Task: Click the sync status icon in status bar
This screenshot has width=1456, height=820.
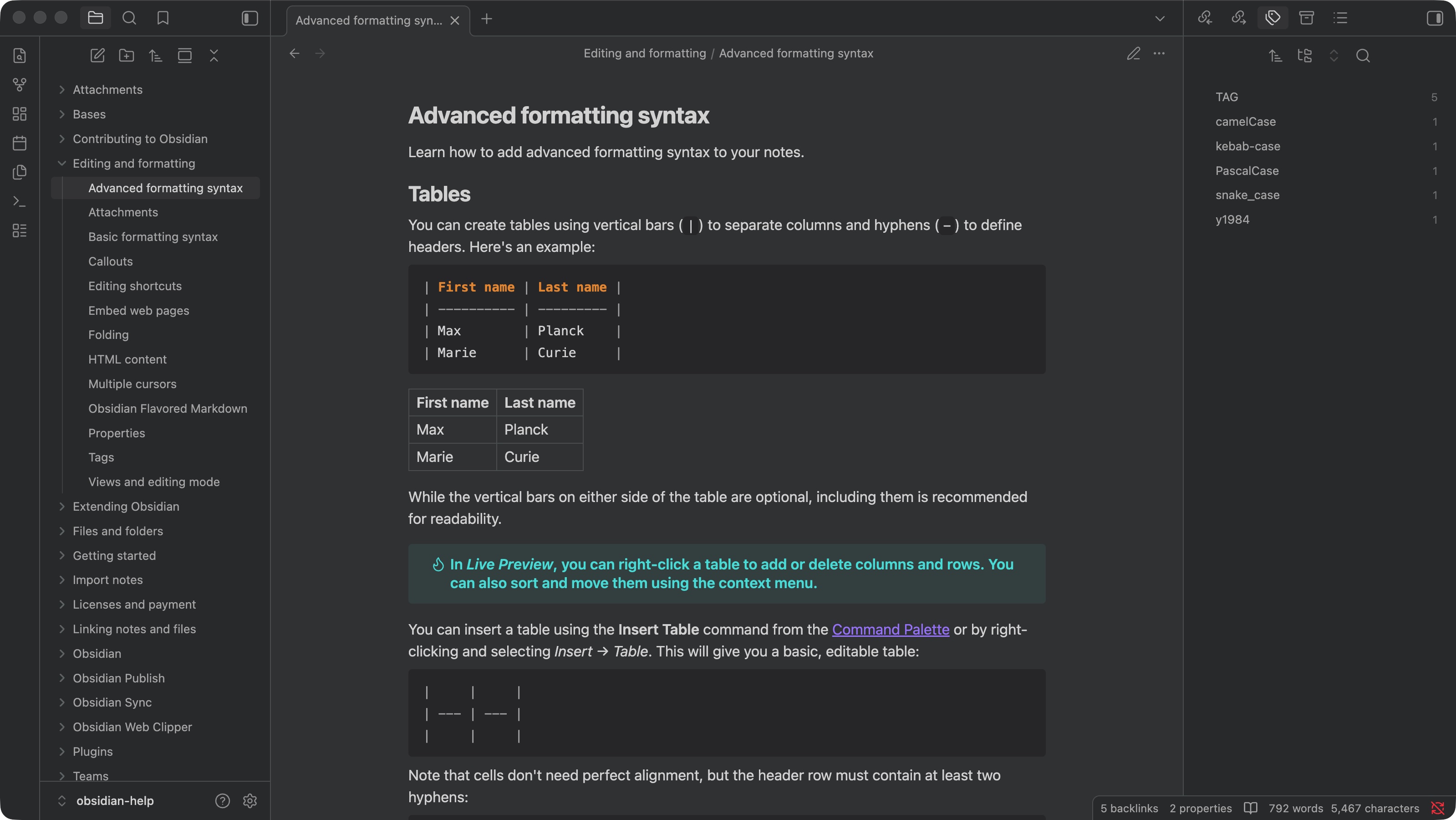Action: click(1438, 808)
